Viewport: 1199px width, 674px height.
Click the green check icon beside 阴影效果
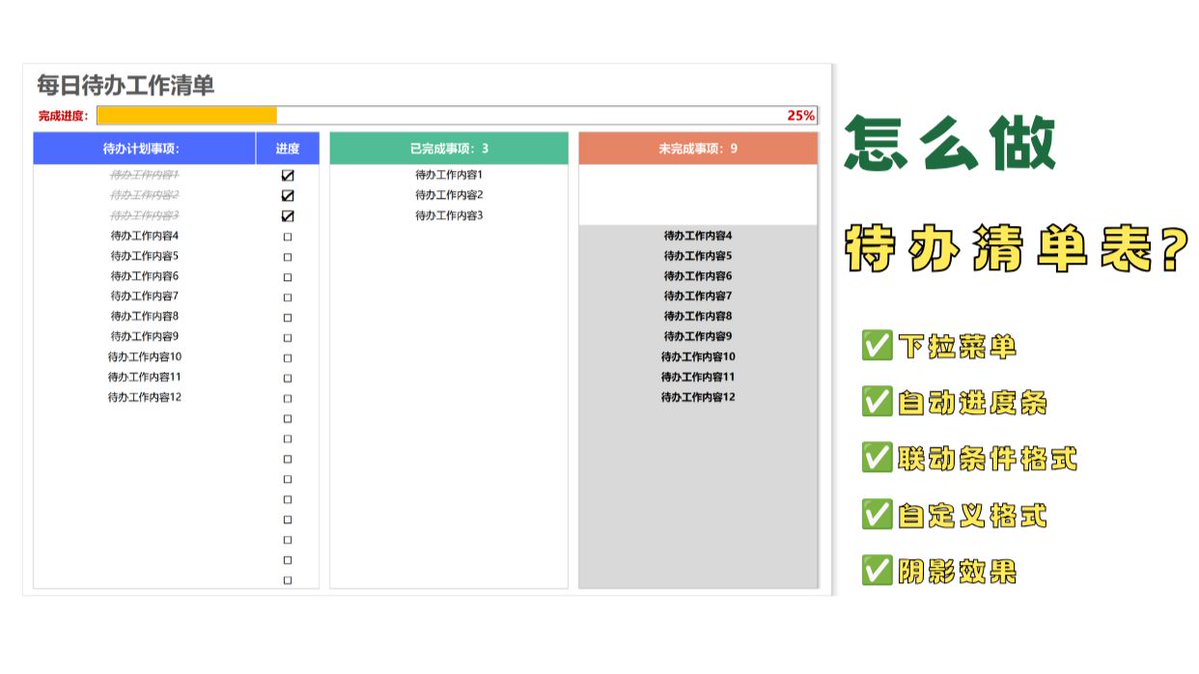tap(876, 570)
